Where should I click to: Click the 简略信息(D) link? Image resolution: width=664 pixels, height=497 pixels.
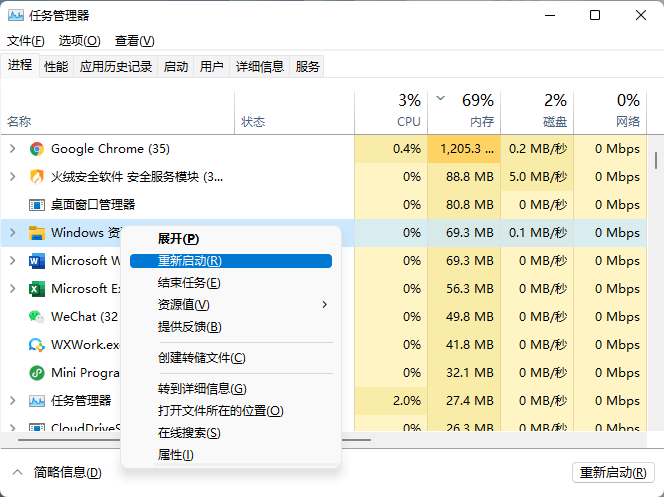[68, 472]
